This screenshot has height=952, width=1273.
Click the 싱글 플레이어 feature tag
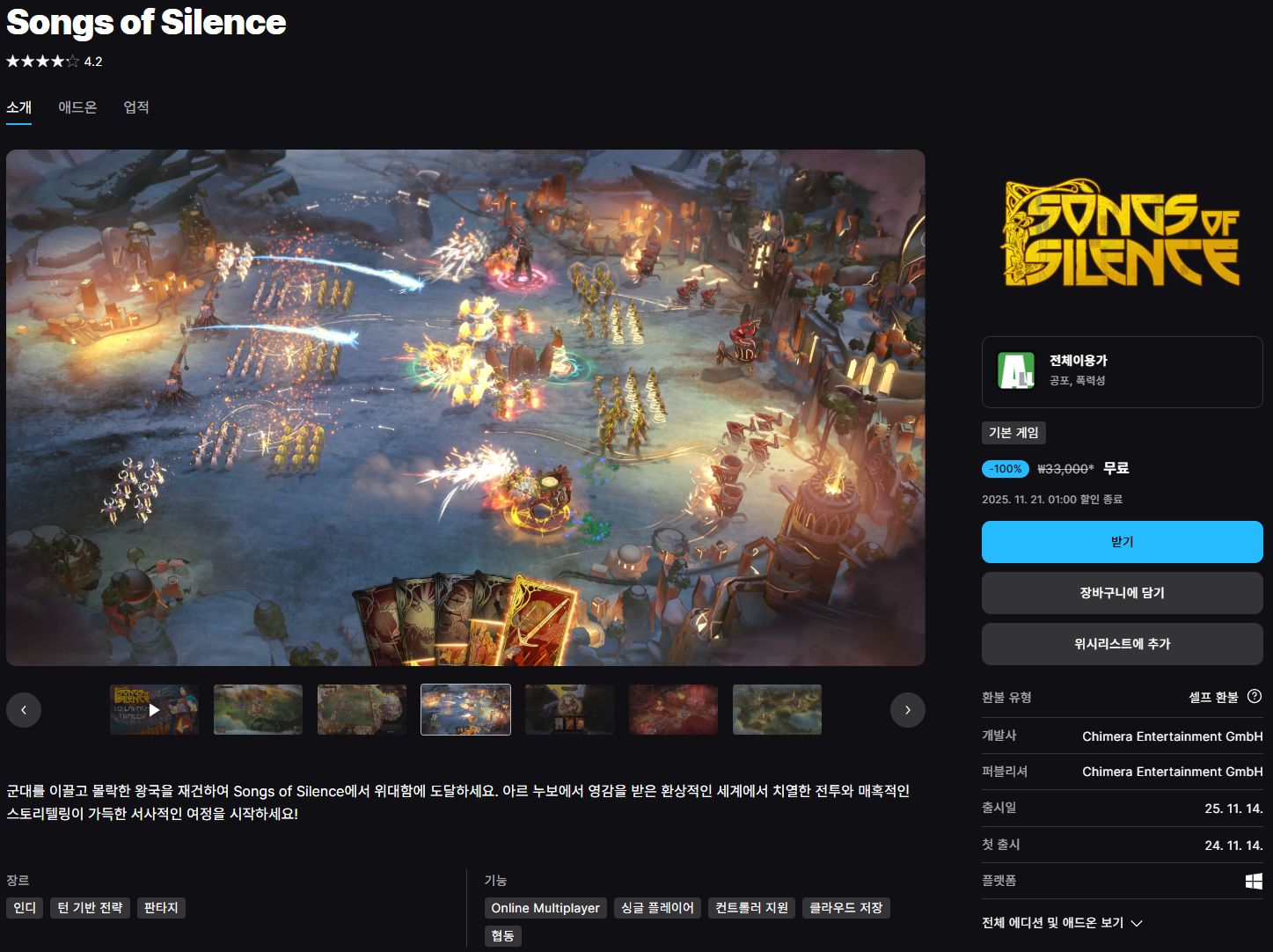(657, 908)
